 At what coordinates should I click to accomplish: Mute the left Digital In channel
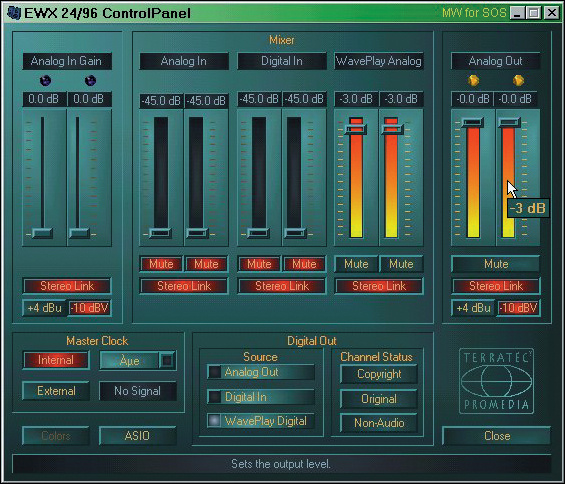[x=259, y=264]
